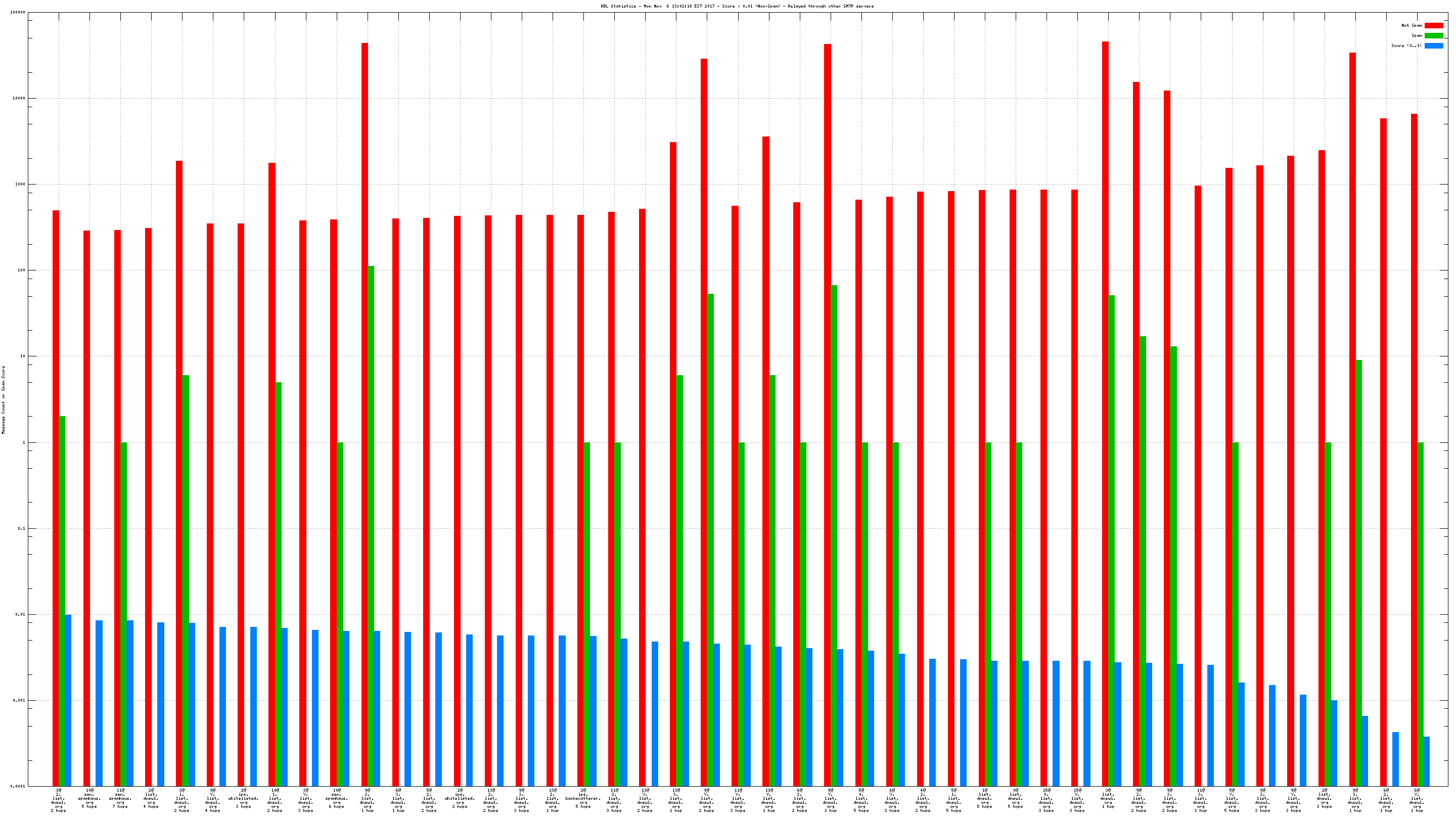This screenshot has width=1456, height=819.
Task: Click the RBL Statistics chart title
Action: click(x=737, y=6)
